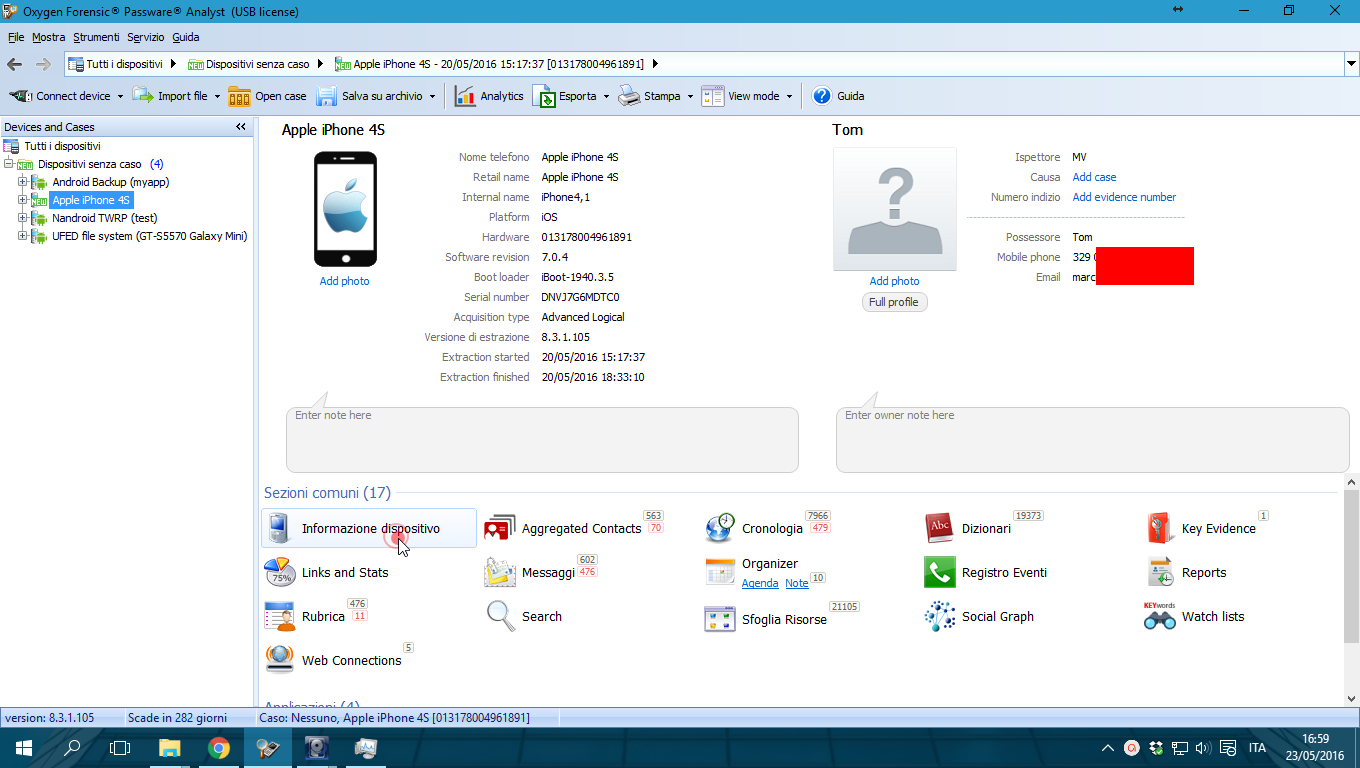Open the Sfoglia Risorse file browser
The image size is (1360, 768).
(784, 619)
